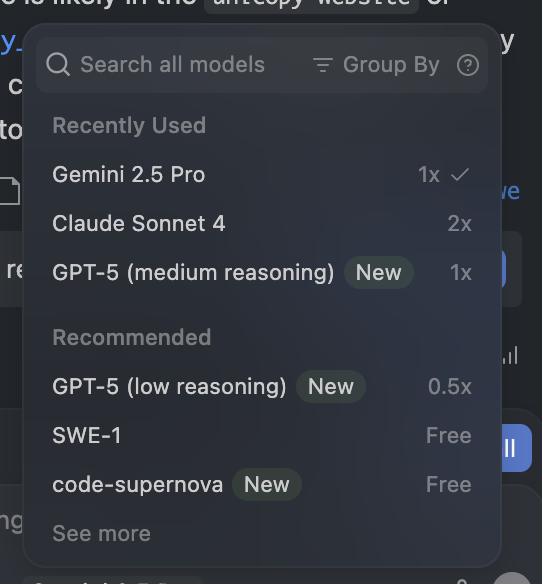Click the signal bars icon behind the menu
Viewport: 542px width, 584px height.
[510, 355]
